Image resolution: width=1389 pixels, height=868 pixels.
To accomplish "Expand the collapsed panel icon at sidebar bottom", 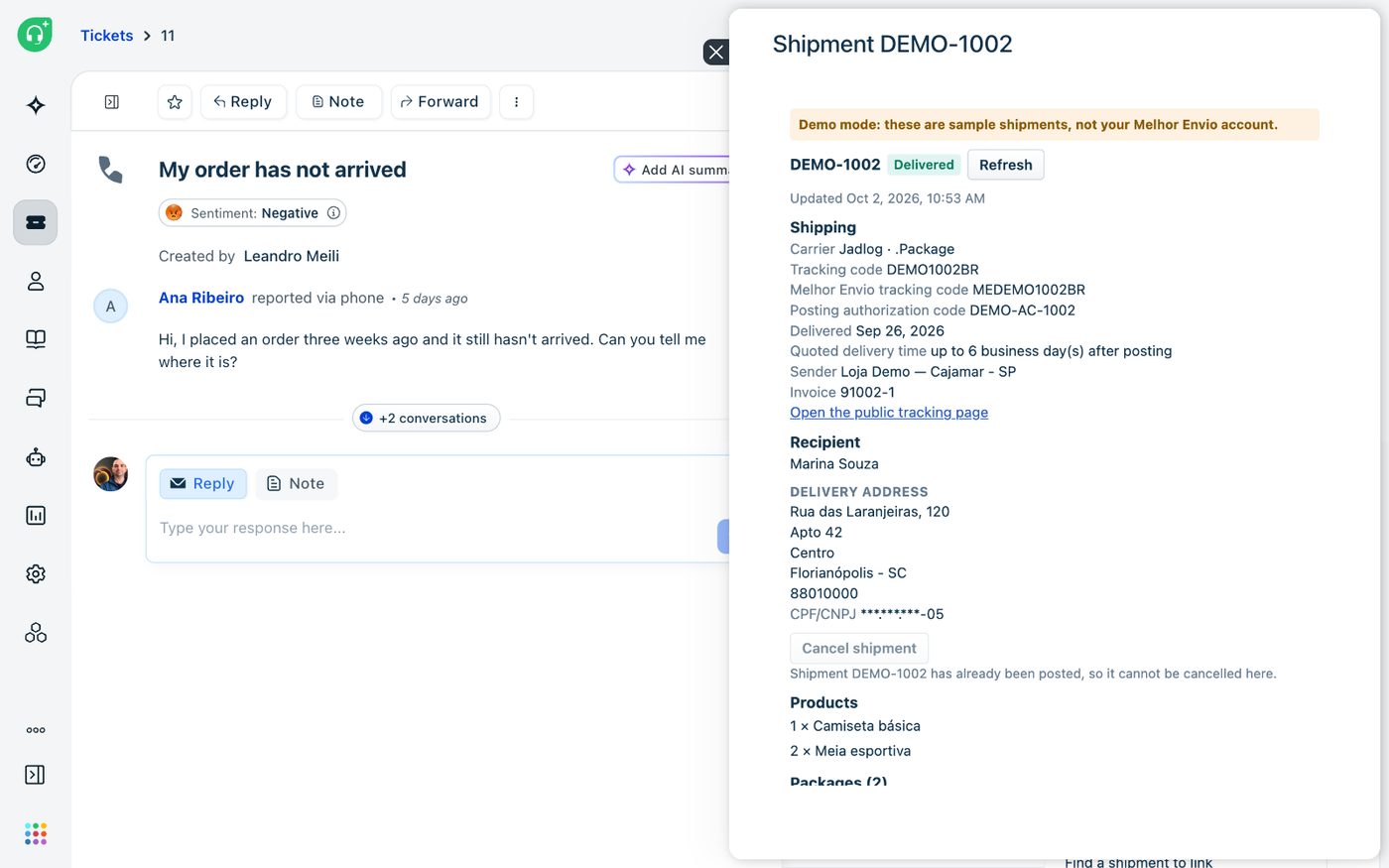I will pos(35,775).
